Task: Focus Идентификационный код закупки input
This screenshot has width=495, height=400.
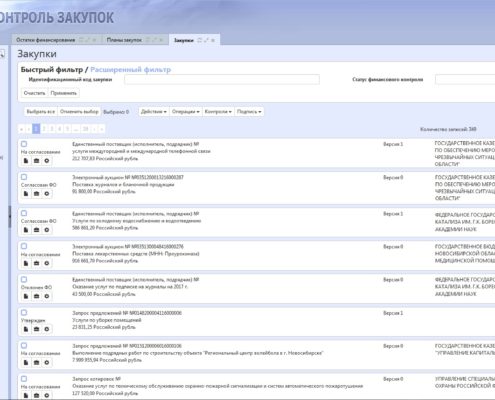Action: 222,80
